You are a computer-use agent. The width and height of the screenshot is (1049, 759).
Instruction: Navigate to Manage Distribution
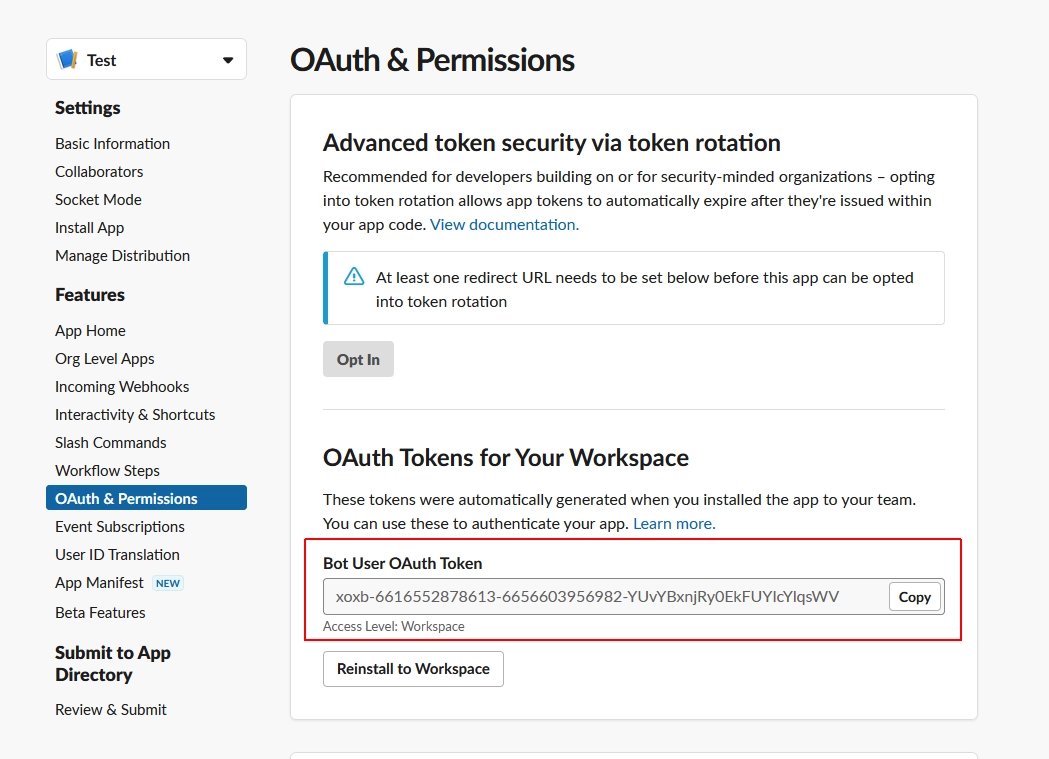[122, 256]
